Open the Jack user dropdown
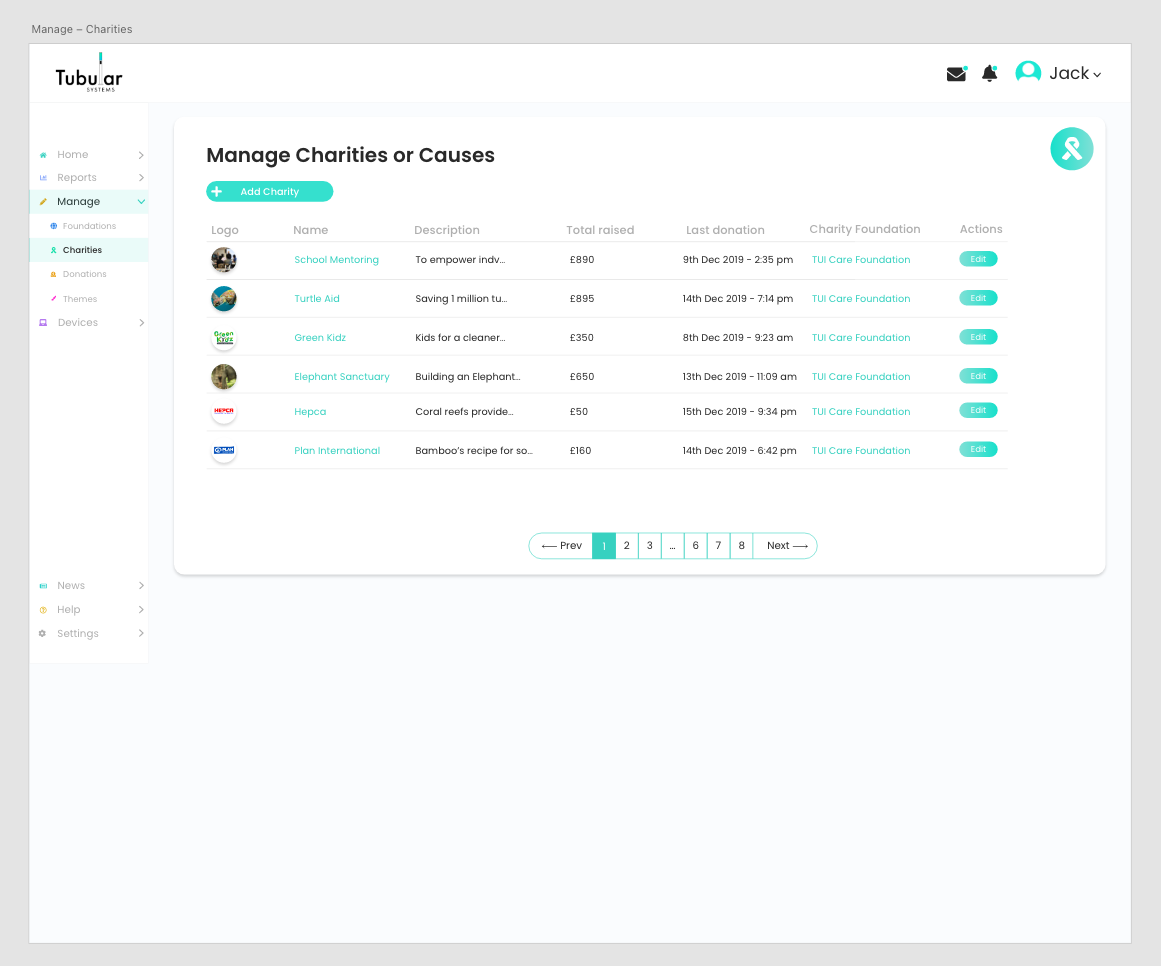This screenshot has width=1161, height=966. tap(1074, 74)
